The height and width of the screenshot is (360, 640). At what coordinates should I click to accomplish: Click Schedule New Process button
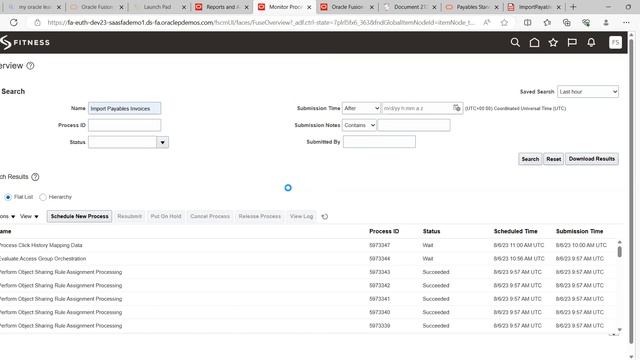(80, 216)
